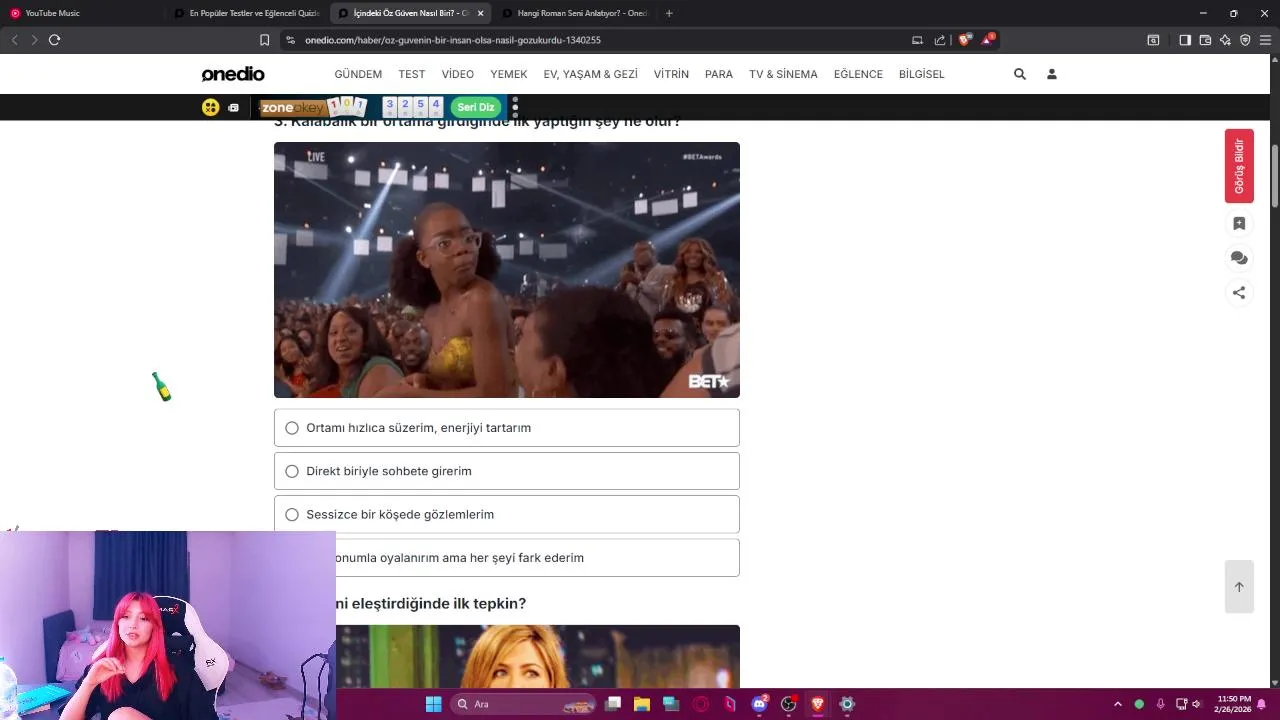Open Brave Rewards triangle icon

click(988, 40)
